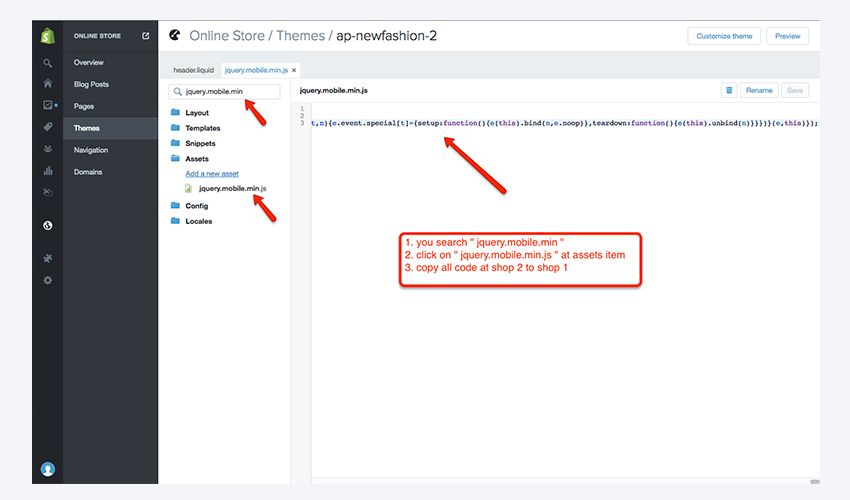Image resolution: width=850 pixels, height=500 pixels.
Task: Click the jquery.mobile.min.js file title above editor
Action: 333,91
